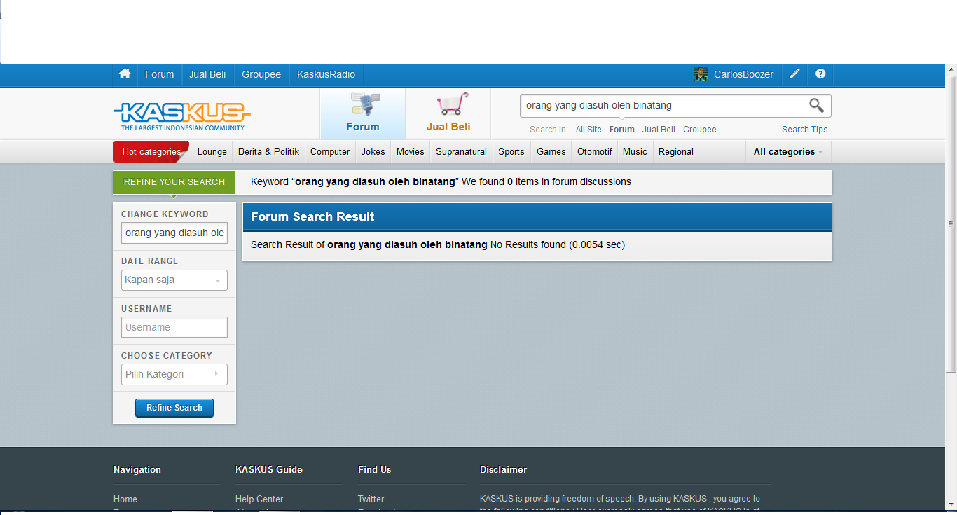Click Forum Search Result heading

[x=312, y=217]
